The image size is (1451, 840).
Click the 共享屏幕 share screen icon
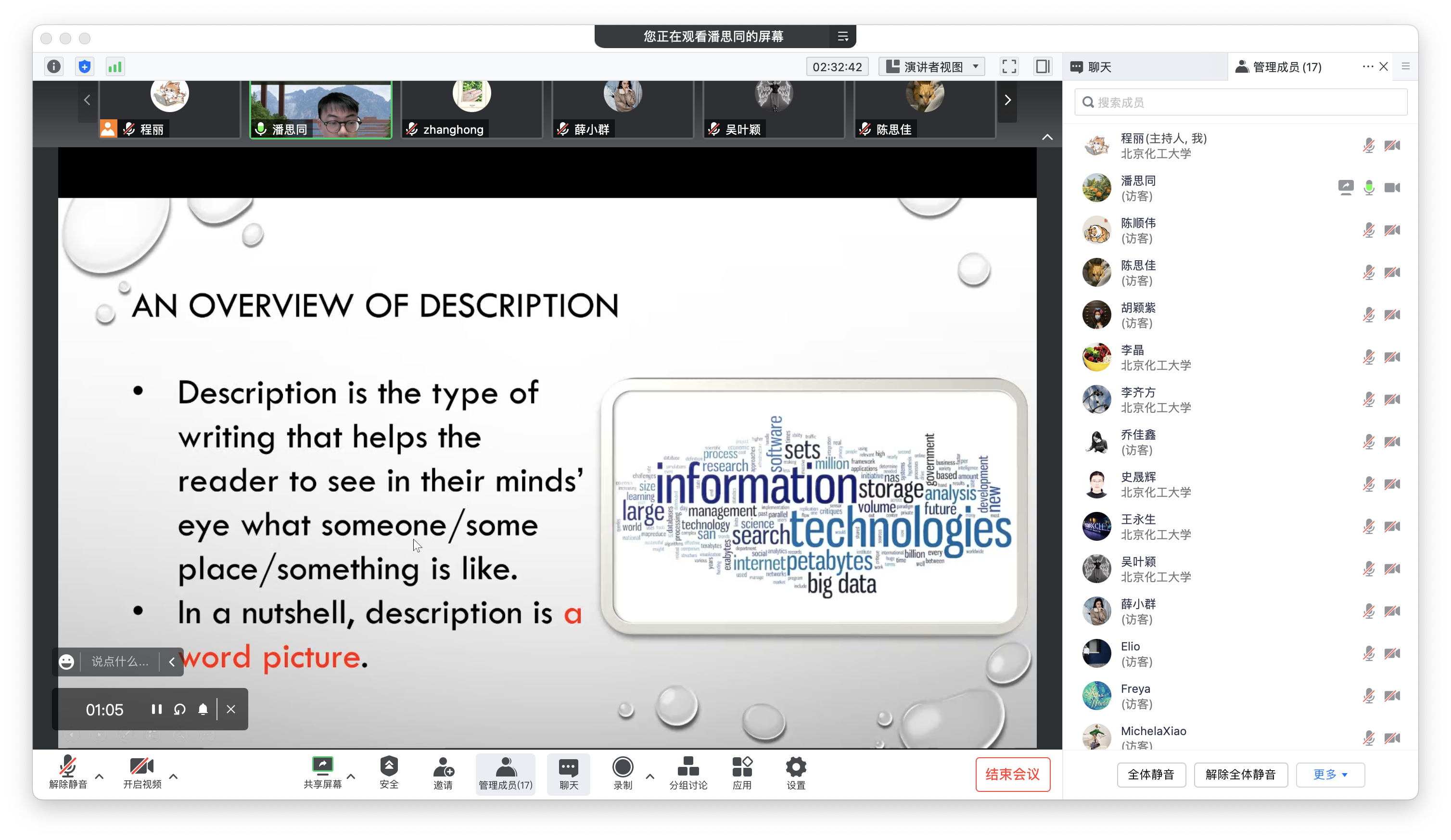click(x=322, y=773)
